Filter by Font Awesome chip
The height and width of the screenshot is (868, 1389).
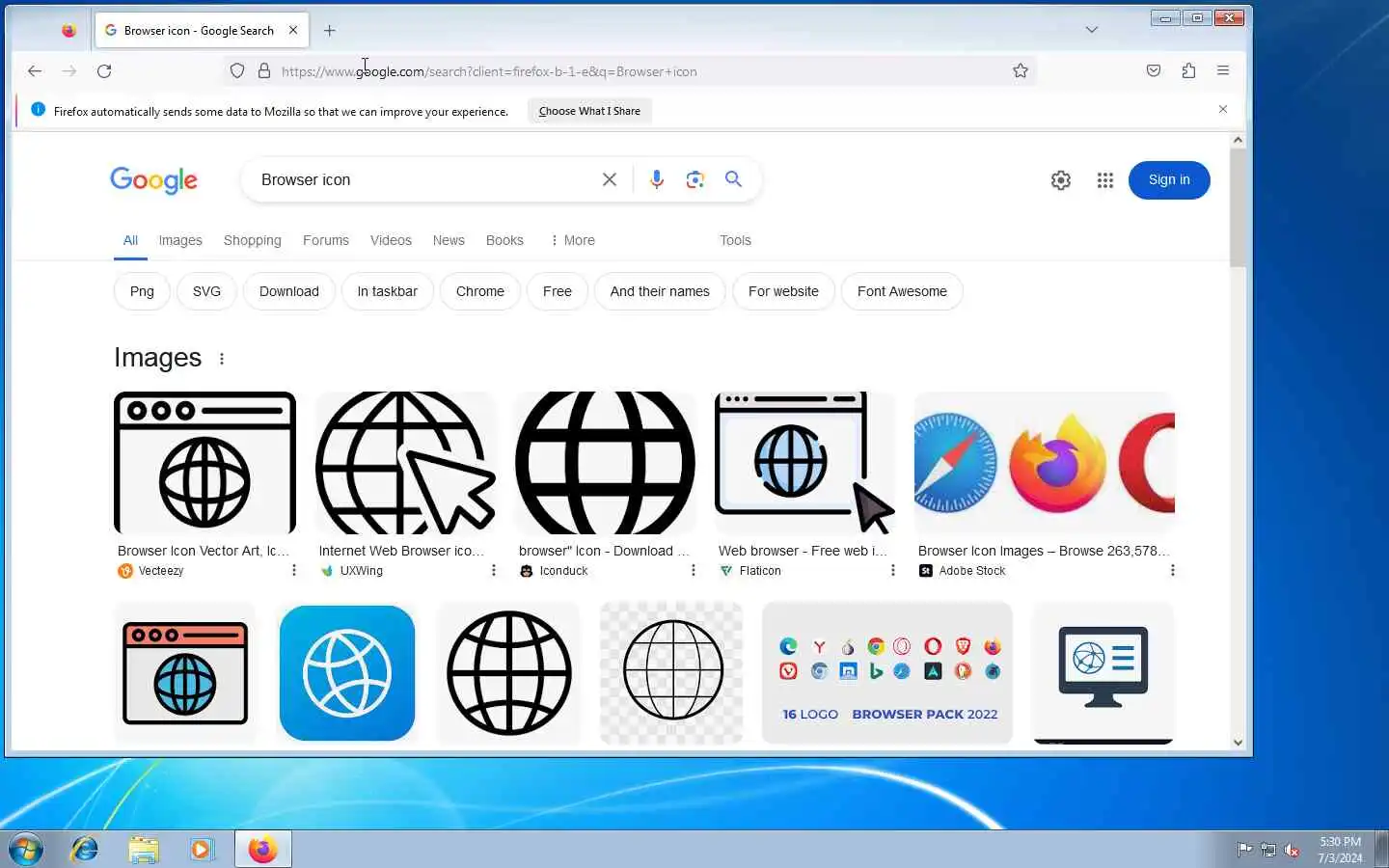902,291
